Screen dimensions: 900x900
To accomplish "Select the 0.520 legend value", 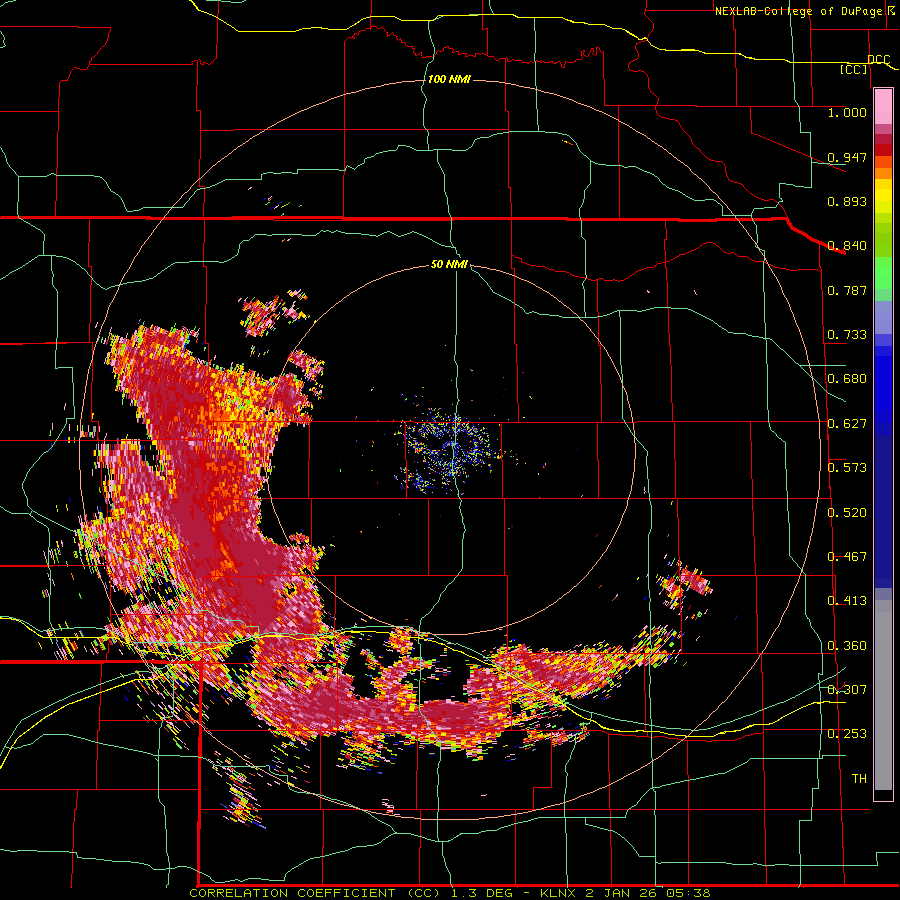I will (847, 513).
